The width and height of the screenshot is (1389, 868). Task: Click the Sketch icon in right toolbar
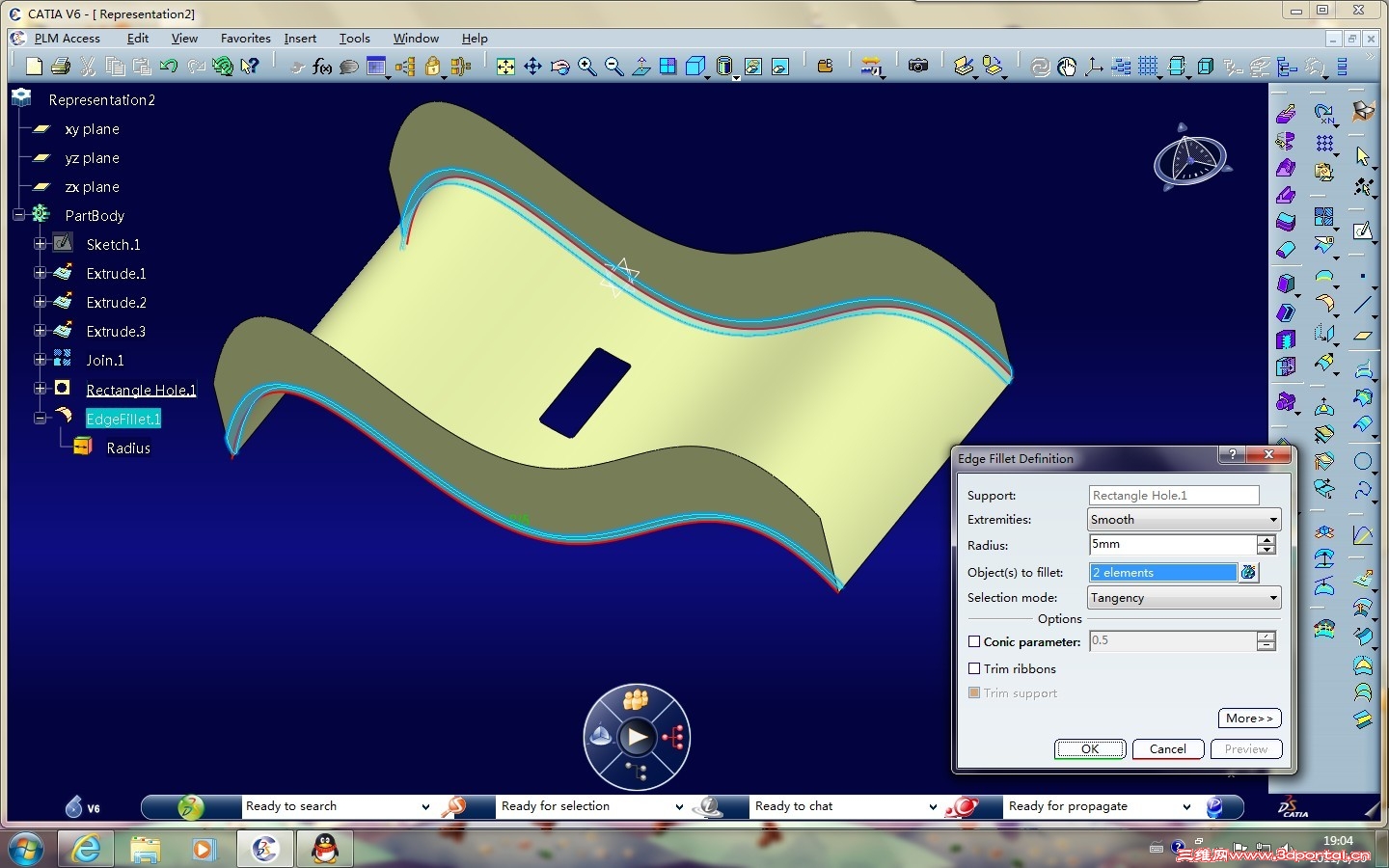tap(1362, 231)
